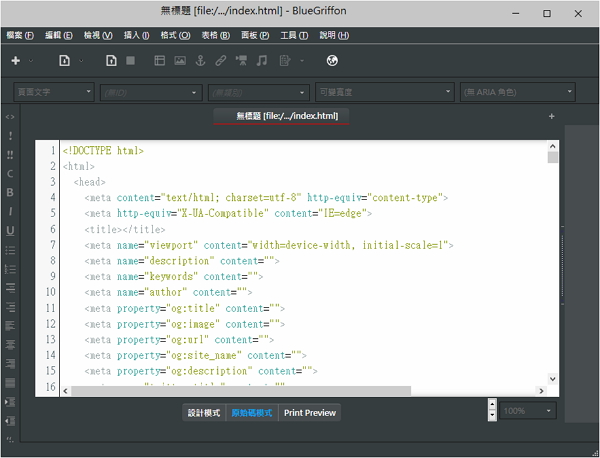Switch to 原始碼模式 source view

pos(252,413)
